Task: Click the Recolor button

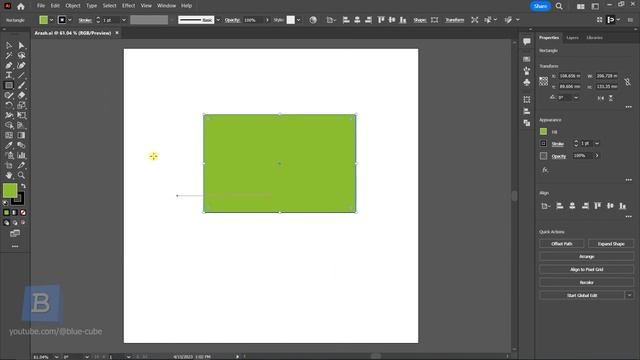Action: (x=587, y=282)
